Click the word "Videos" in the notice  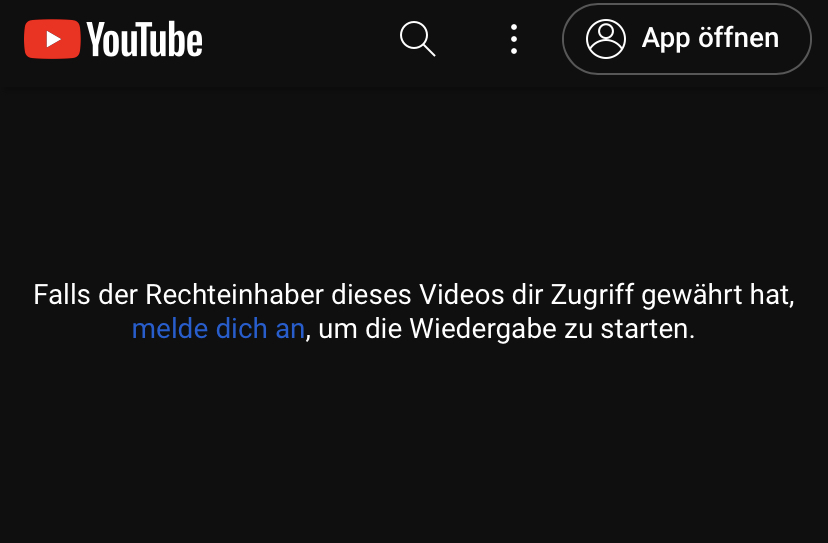[x=462, y=294]
